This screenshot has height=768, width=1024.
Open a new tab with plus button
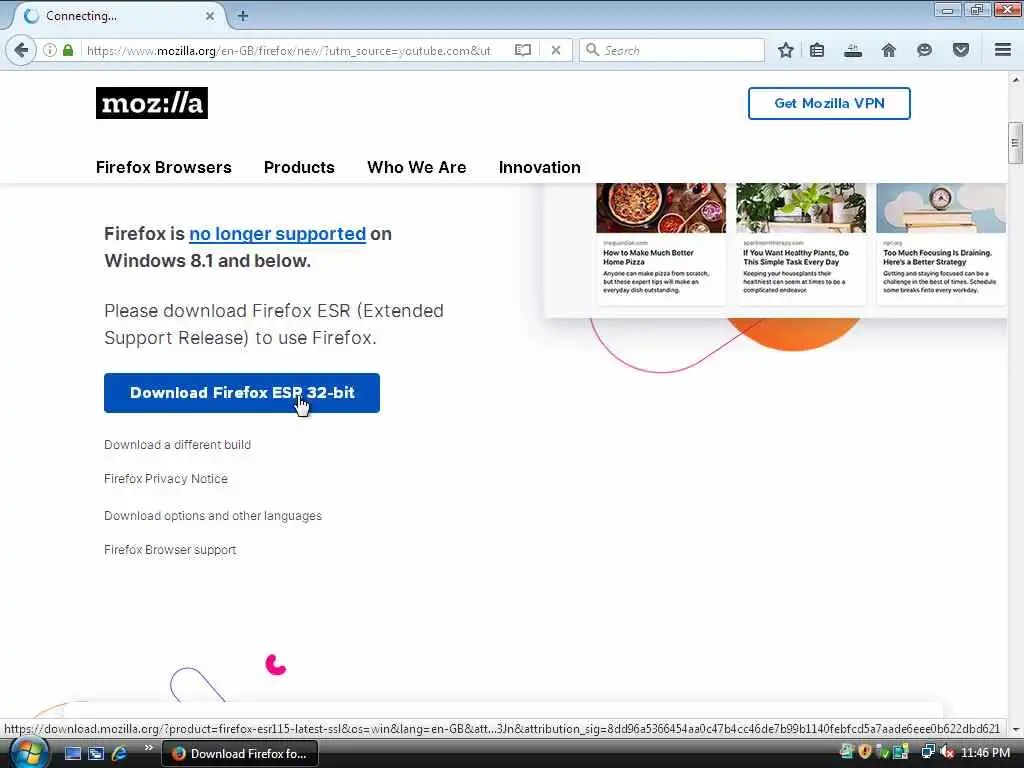click(243, 16)
